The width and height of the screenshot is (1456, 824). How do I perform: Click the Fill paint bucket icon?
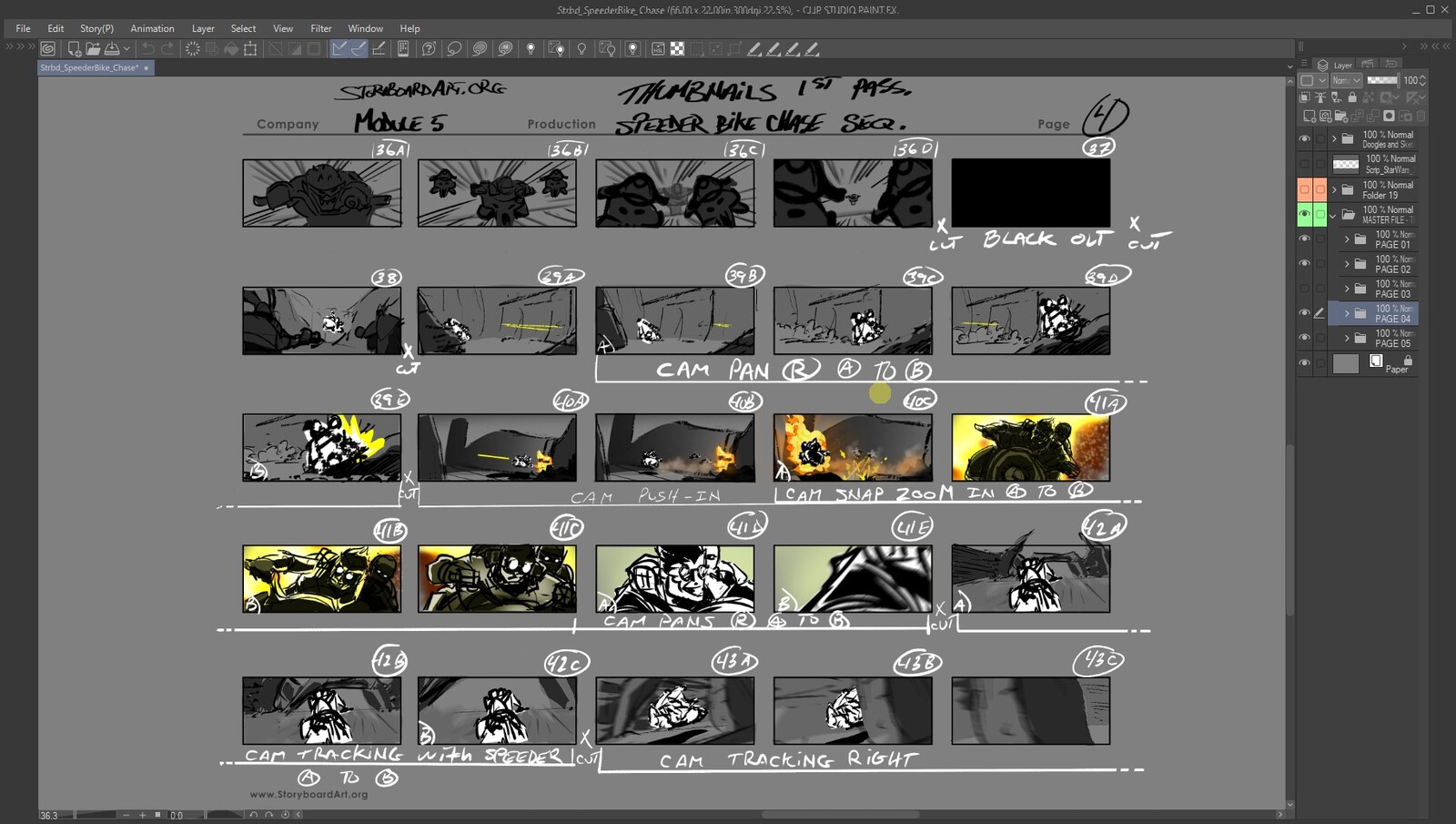click(231, 49)
